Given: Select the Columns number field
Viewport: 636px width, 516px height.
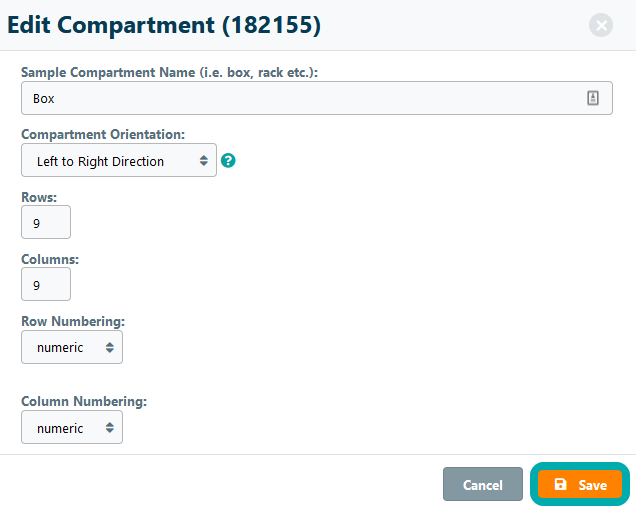Looking at the screenshot, I should pos(46,285).
